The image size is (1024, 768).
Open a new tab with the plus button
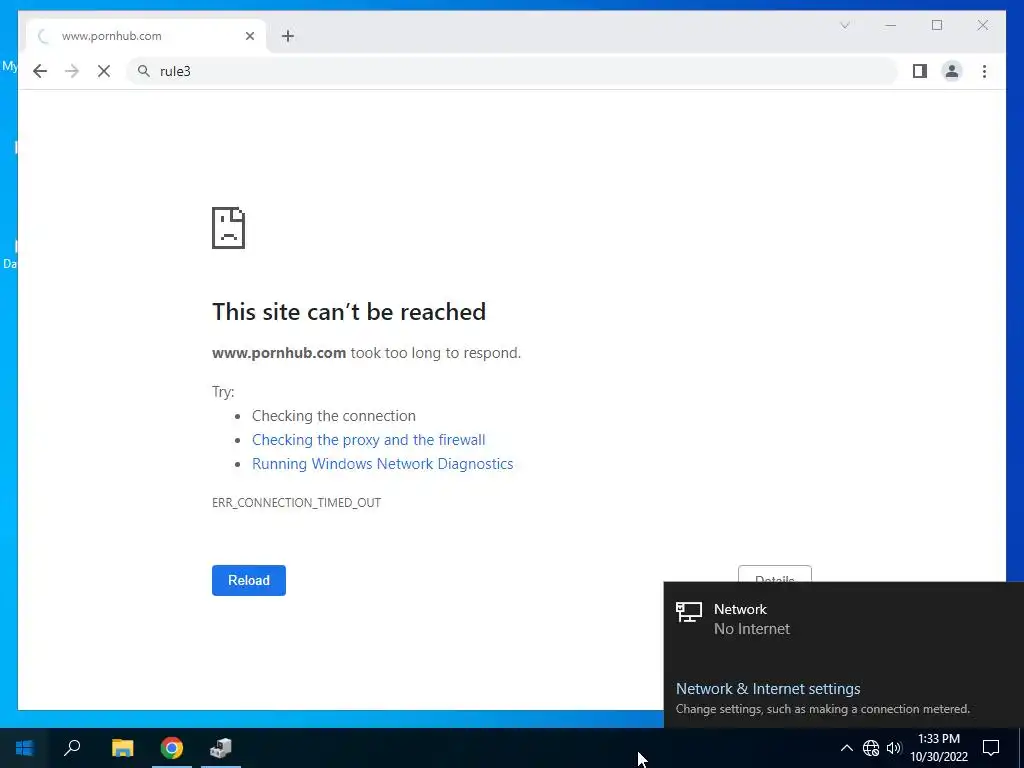pos(288,36)
